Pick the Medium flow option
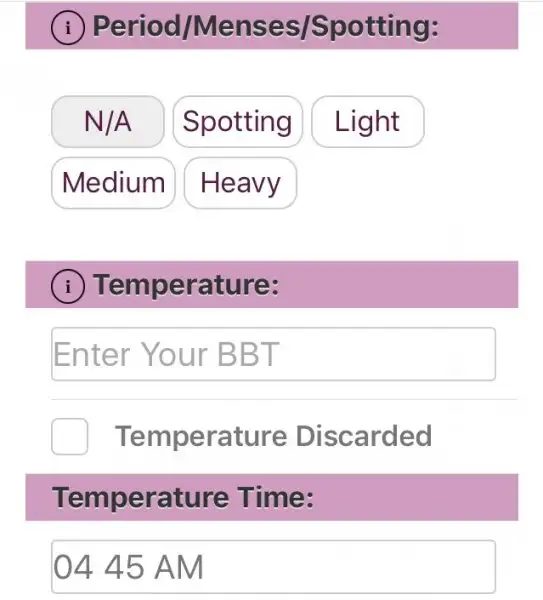The width and height of the screenshot is (543, 600). pyautogui.click(x=113, y=183)
